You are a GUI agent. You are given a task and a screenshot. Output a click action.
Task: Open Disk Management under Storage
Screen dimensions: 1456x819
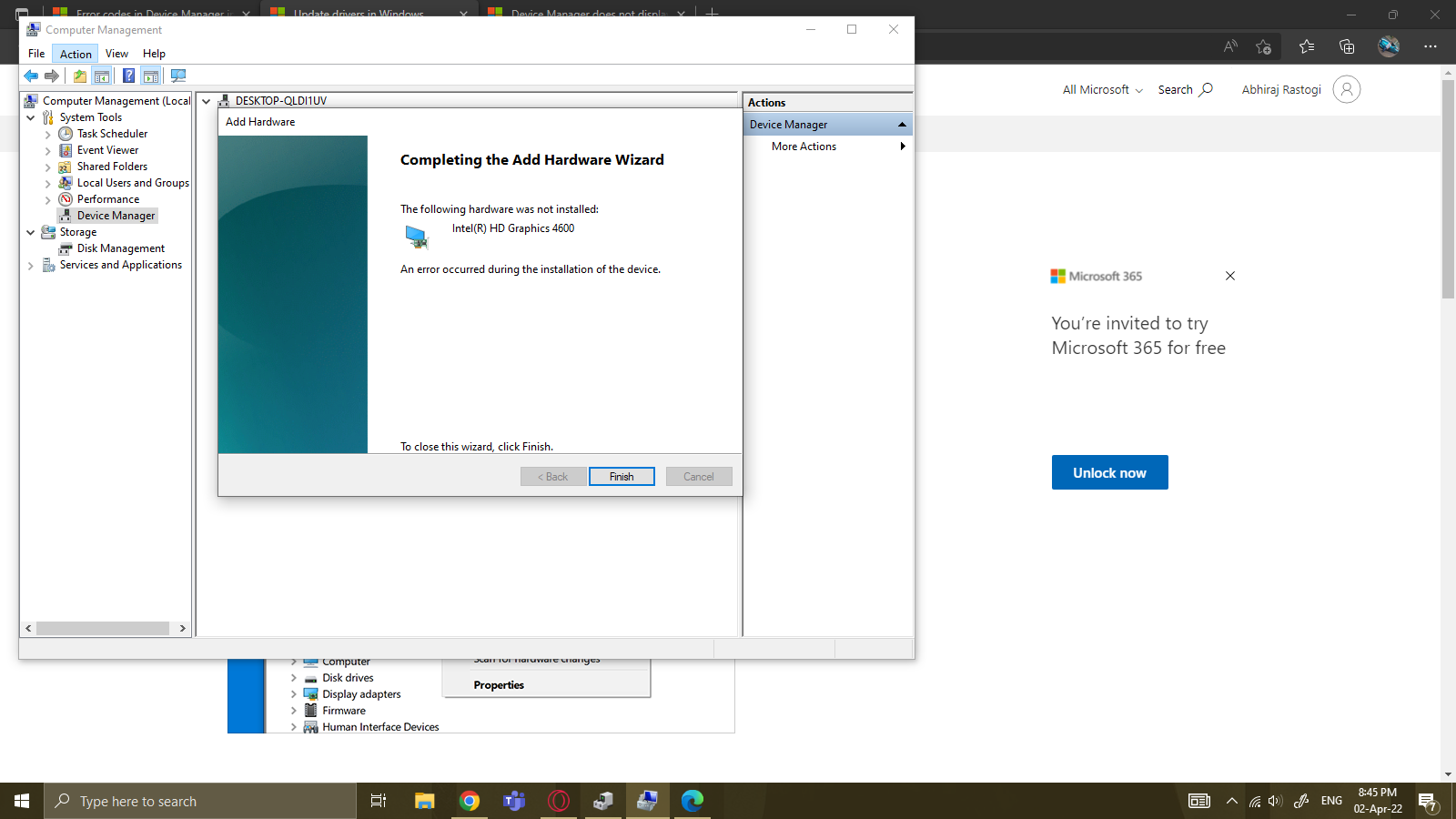pyautogui.click(x=119, y=248)
